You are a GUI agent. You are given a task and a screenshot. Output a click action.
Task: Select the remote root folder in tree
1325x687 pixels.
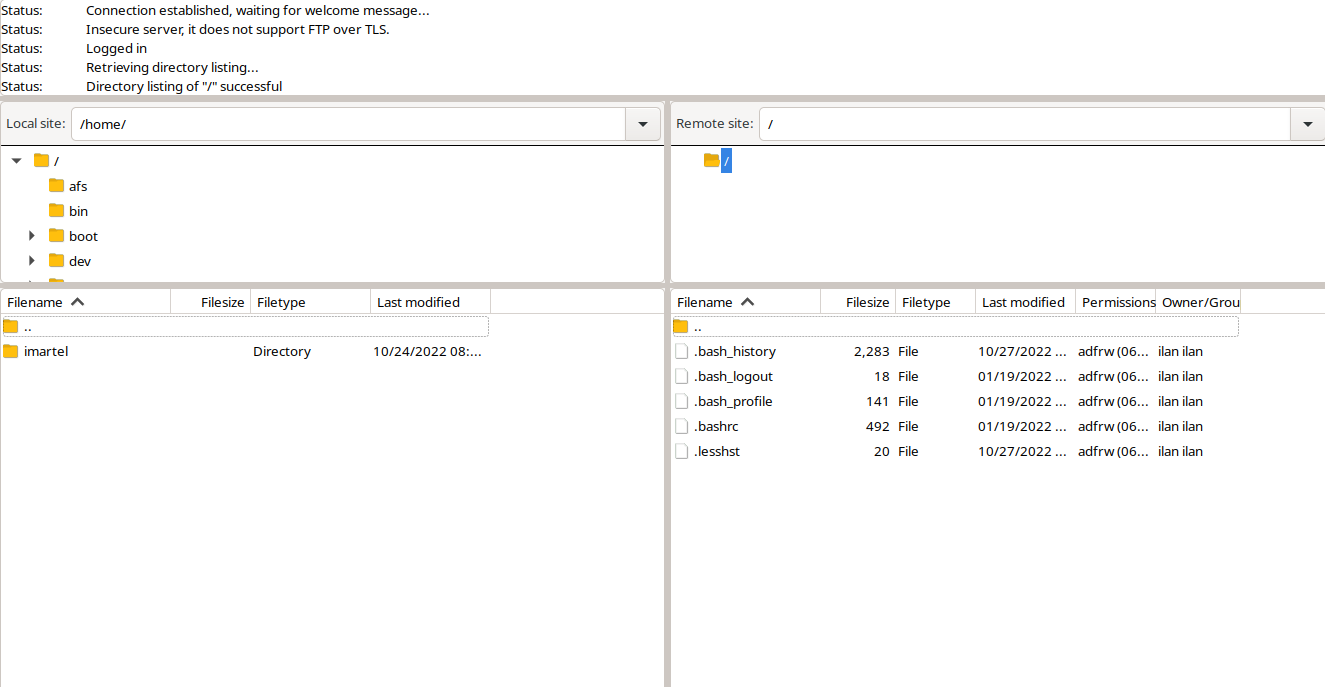click(x=727, y=160)
